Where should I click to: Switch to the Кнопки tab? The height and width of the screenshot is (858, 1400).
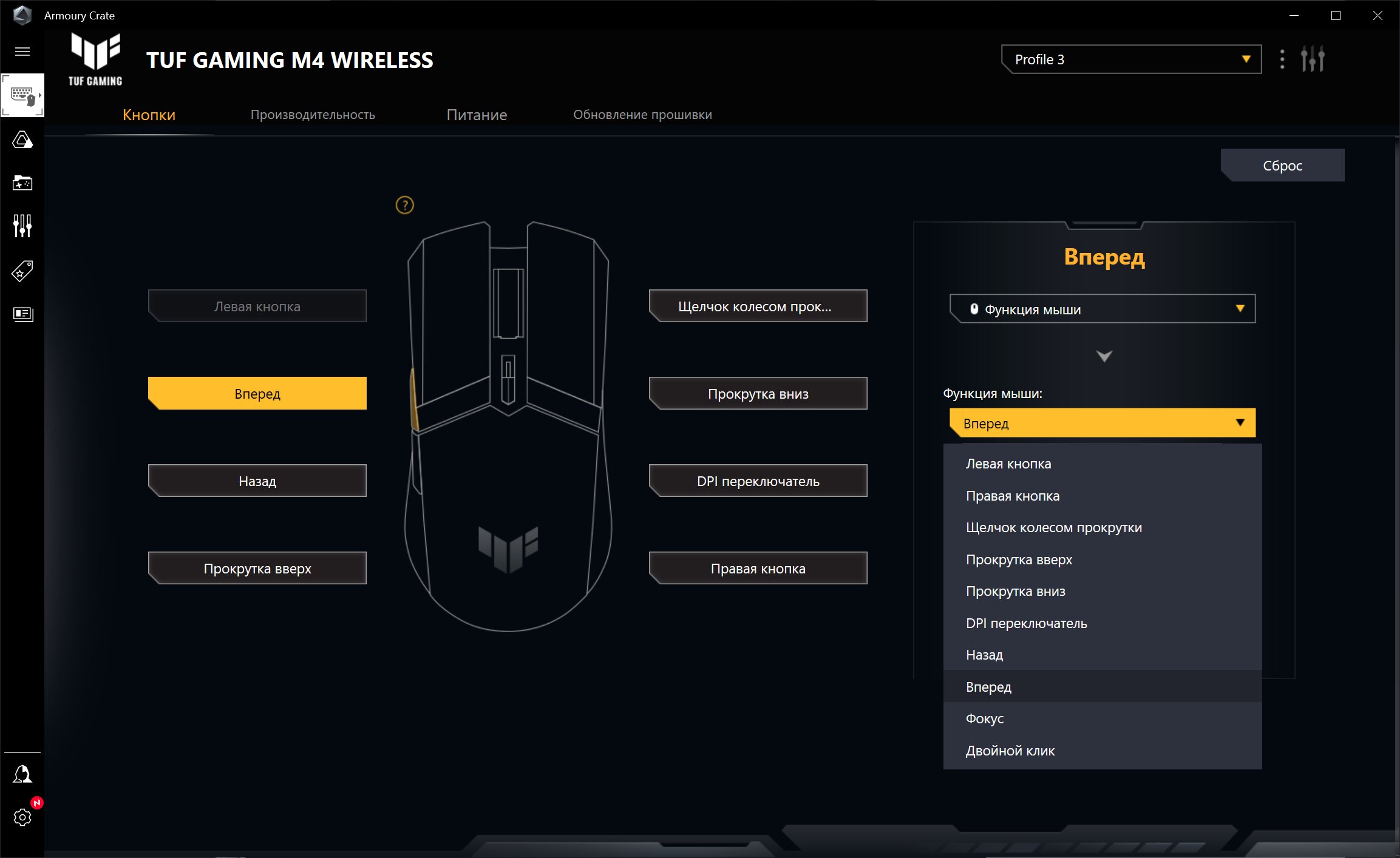pos(149,115)
